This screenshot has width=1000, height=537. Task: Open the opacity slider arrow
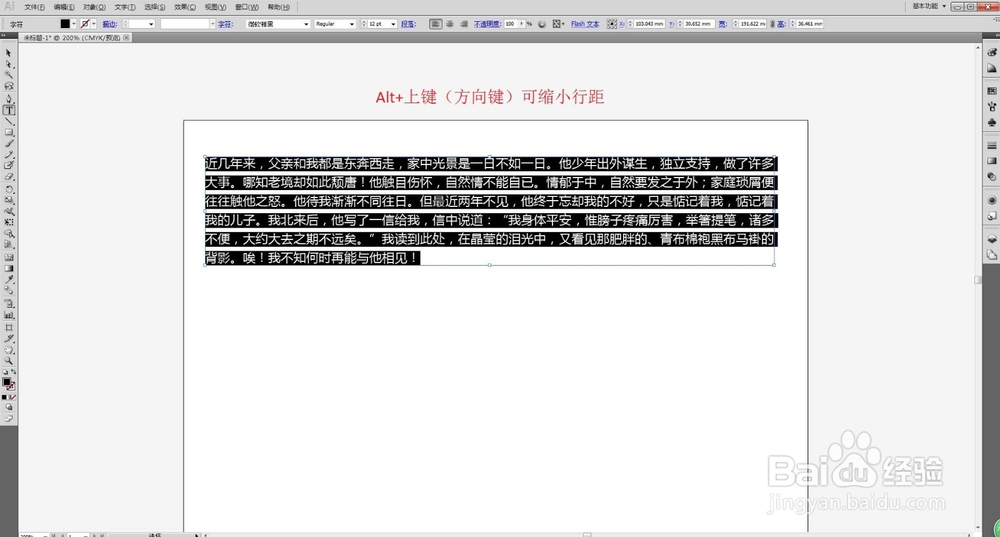tap(522, 24)
